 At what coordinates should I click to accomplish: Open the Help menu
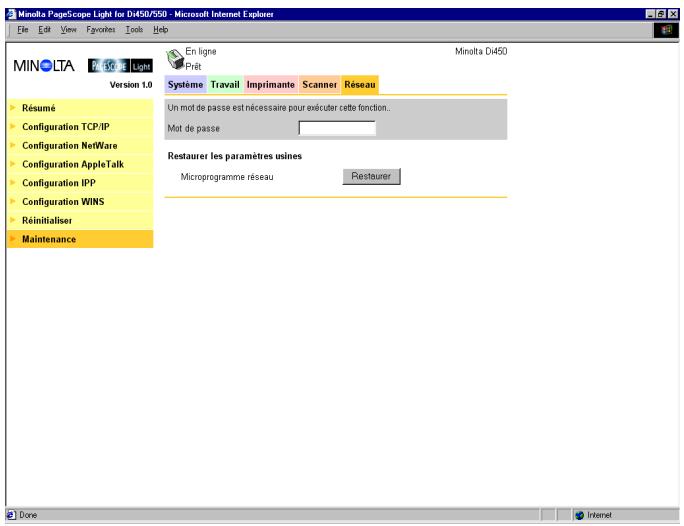(161, 30)
